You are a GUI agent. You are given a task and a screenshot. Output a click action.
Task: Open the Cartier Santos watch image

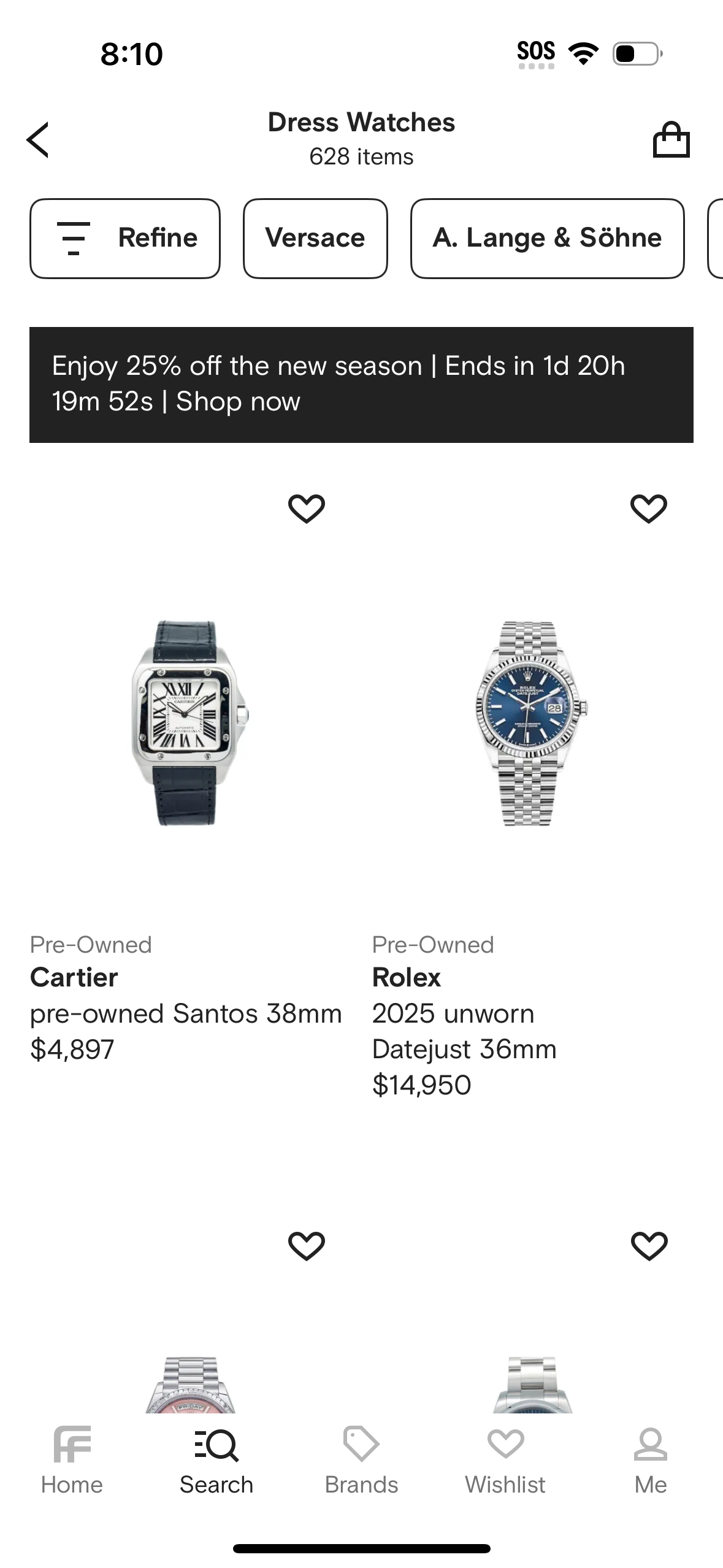click(190, 723)
